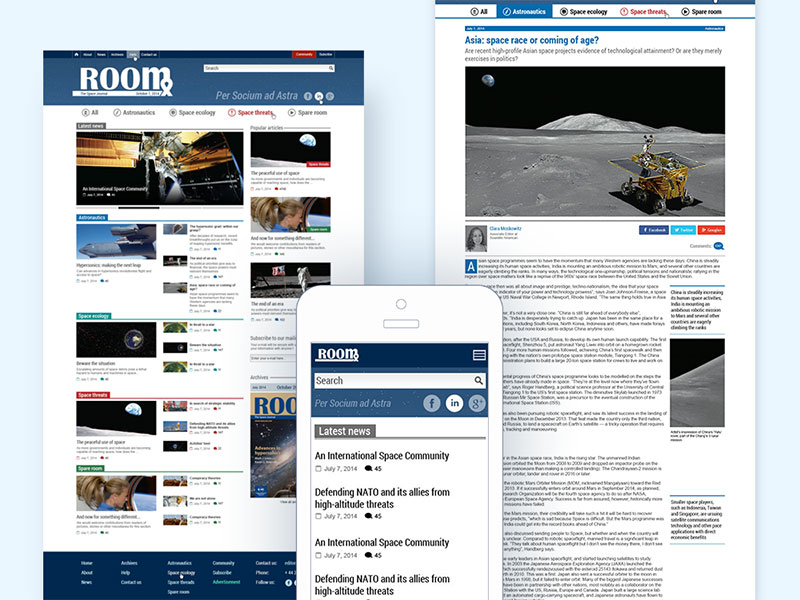Viewport: 800px width, 600px height.
Task: Click the magnifier icon in the desktop search field
Action: [331, 68]
